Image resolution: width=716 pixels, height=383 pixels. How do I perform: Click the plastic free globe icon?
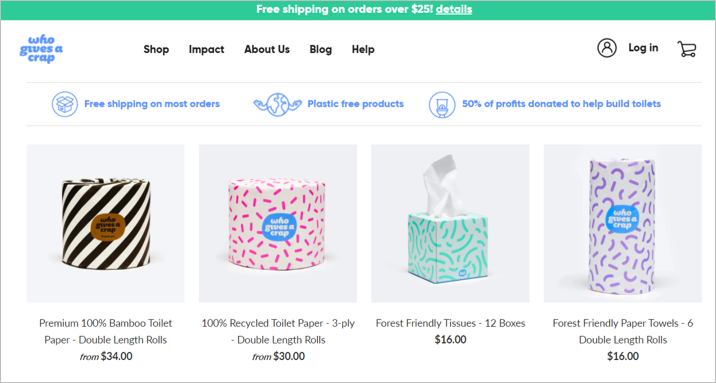click(278, 104)
